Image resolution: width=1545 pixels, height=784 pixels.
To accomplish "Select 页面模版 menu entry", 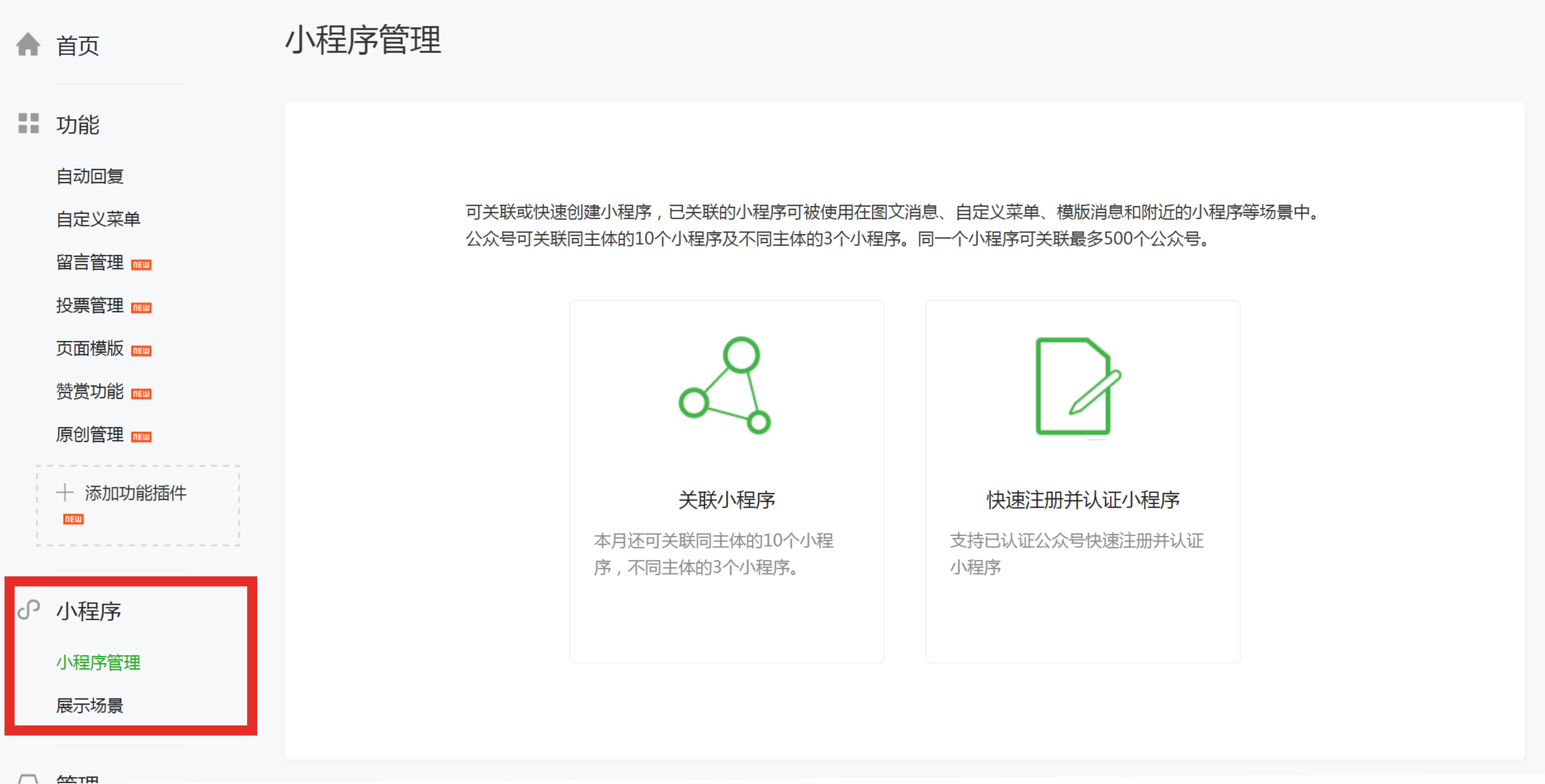I will pyautogui.click(x=90, y=348).
